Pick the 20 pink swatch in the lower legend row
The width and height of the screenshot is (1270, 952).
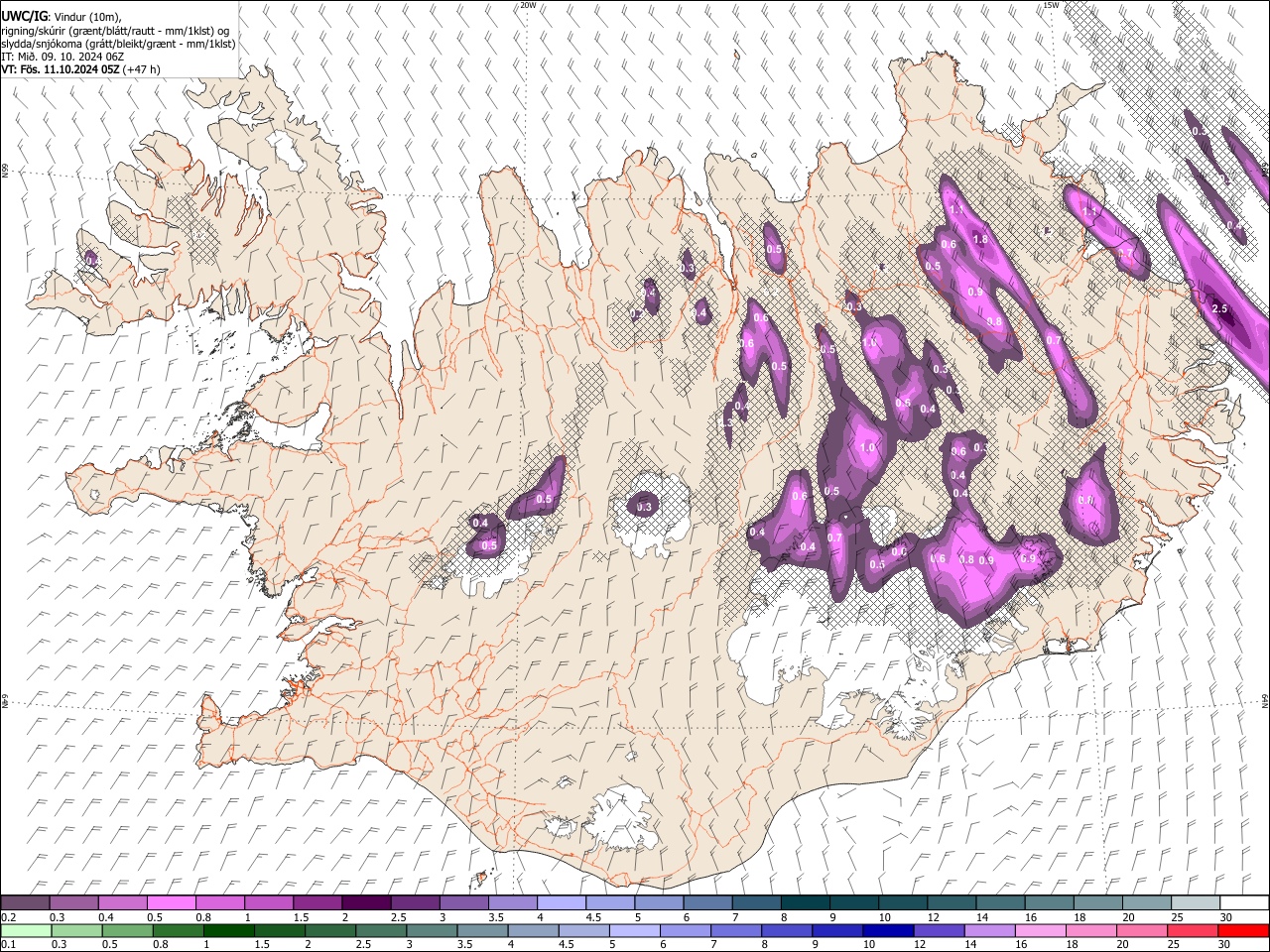coord(1141,930)
